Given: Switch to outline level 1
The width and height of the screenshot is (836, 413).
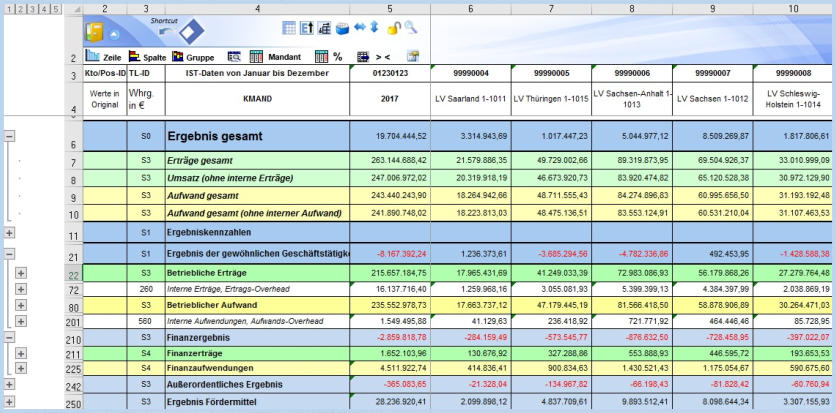Looking at the screenshot, I should (x=8, y=8).
